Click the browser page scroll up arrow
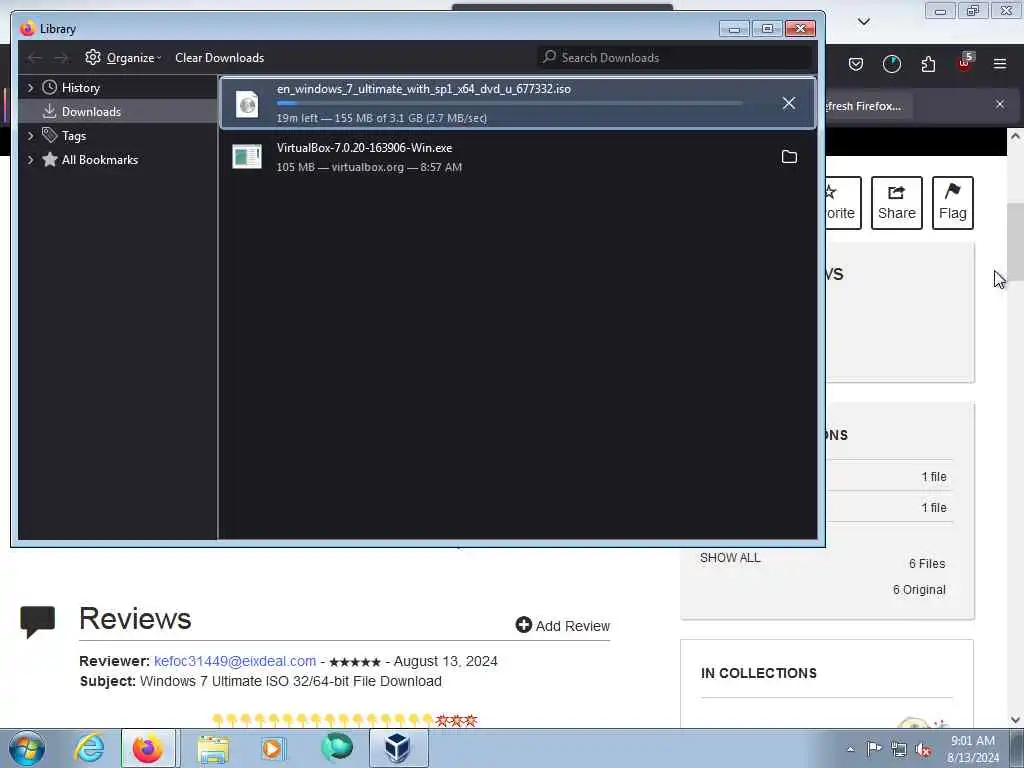Screen dimensions: 1024x768 click(1015, 136)
